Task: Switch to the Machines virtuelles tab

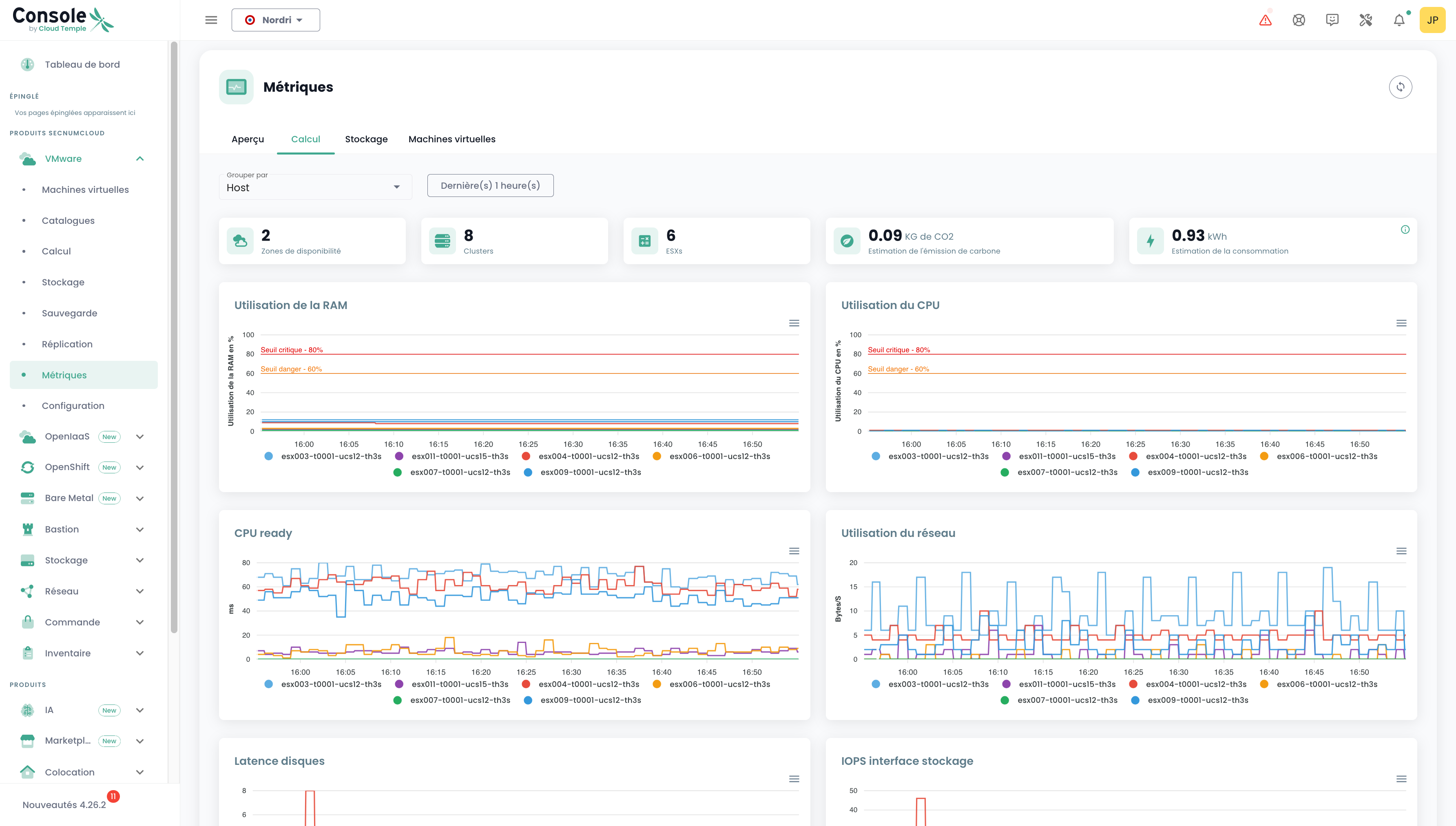Action: 451,139
